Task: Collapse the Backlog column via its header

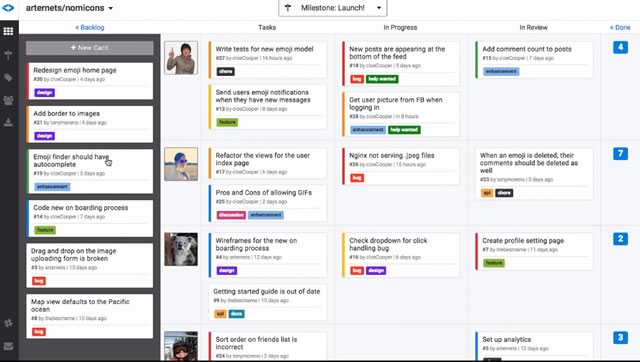Action: coord(90,27)
